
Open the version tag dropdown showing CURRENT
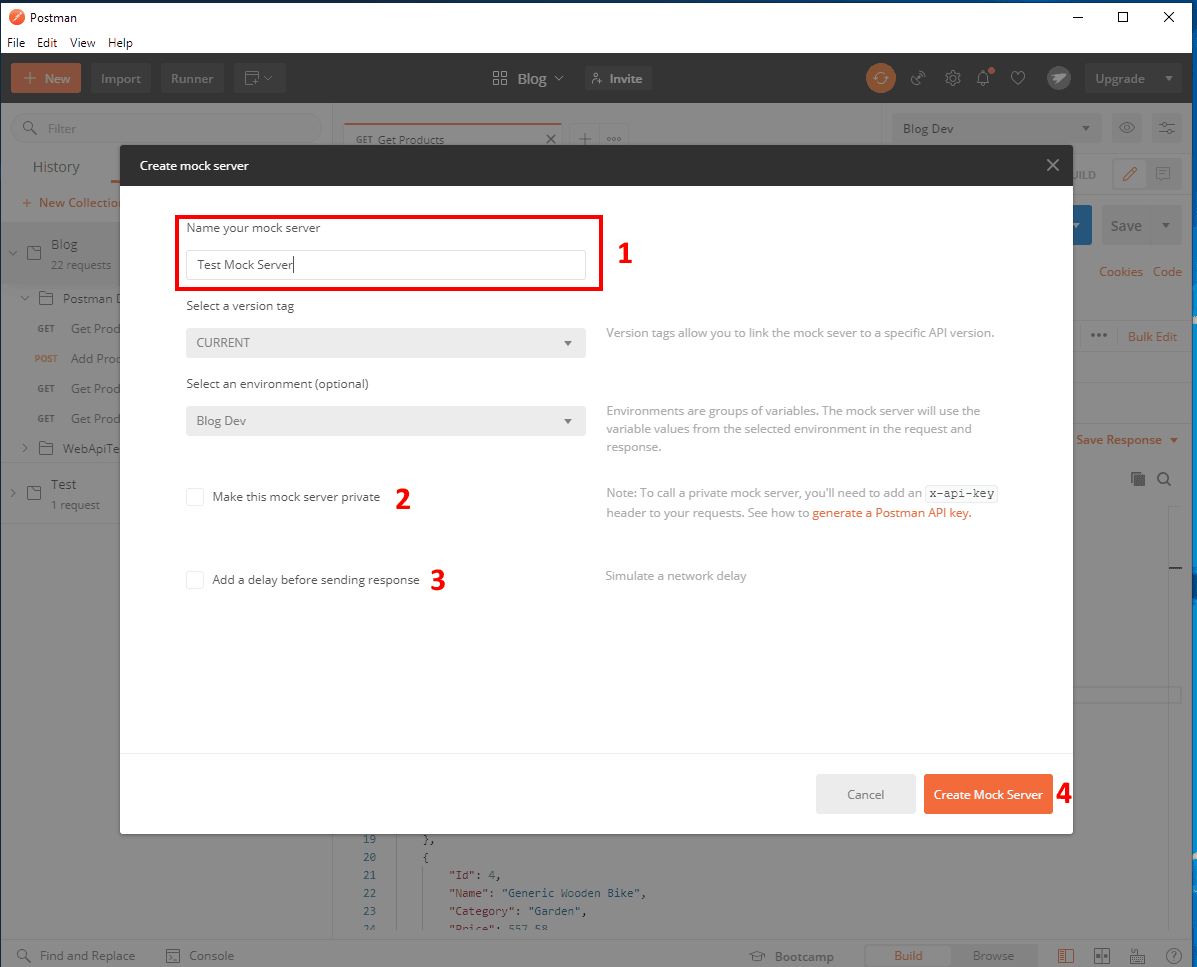(x=386, y=343)
